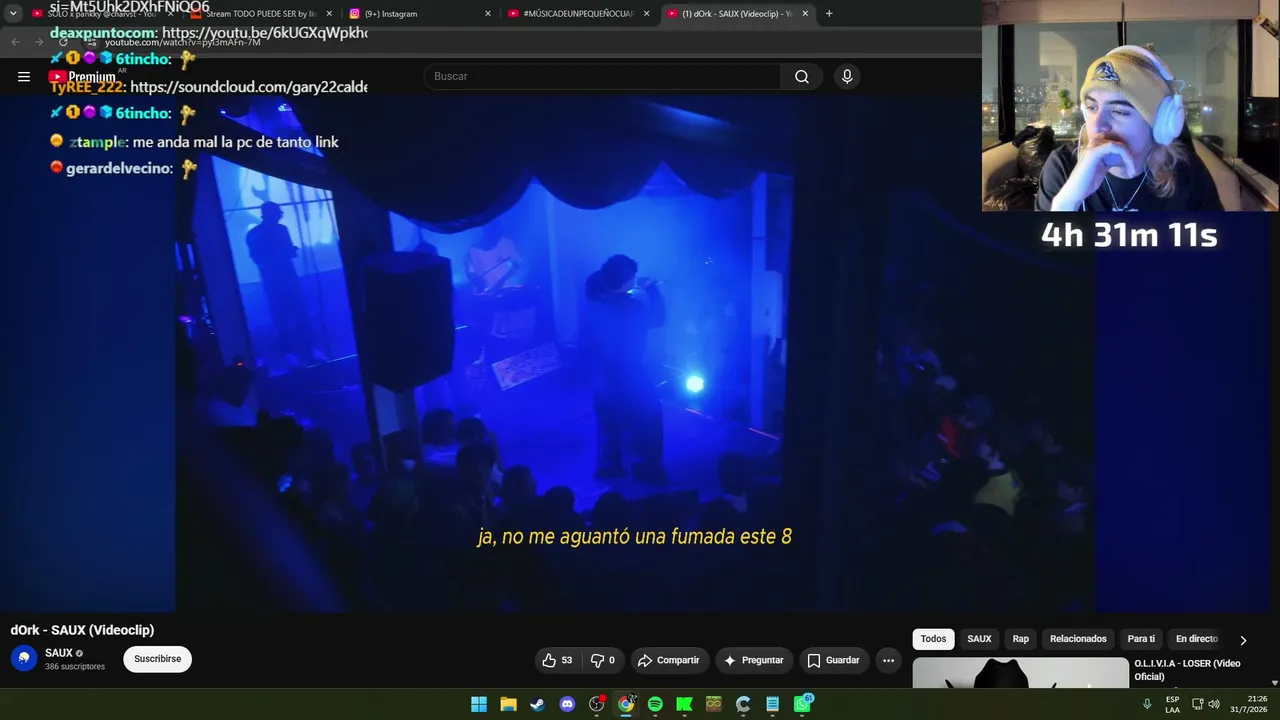
Task: Open a new browser tab
Action: click(829, 14)
